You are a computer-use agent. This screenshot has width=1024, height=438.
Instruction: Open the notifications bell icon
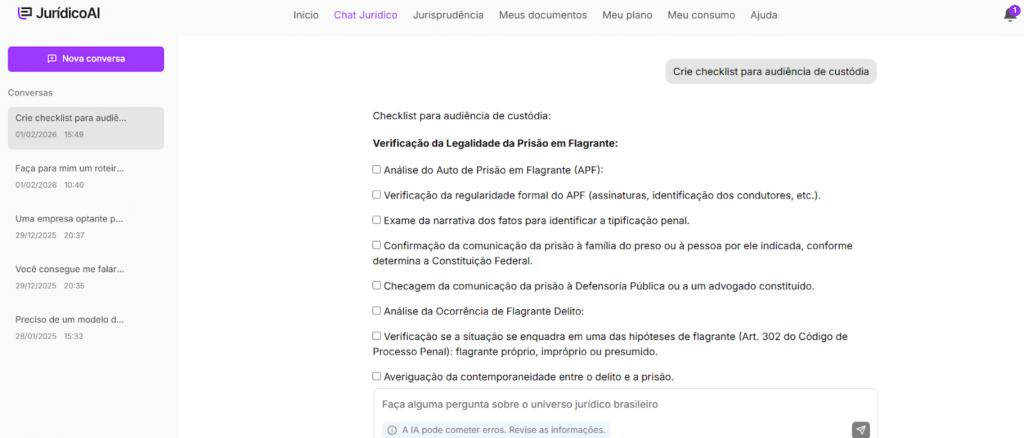click(x=1009, y=15)
